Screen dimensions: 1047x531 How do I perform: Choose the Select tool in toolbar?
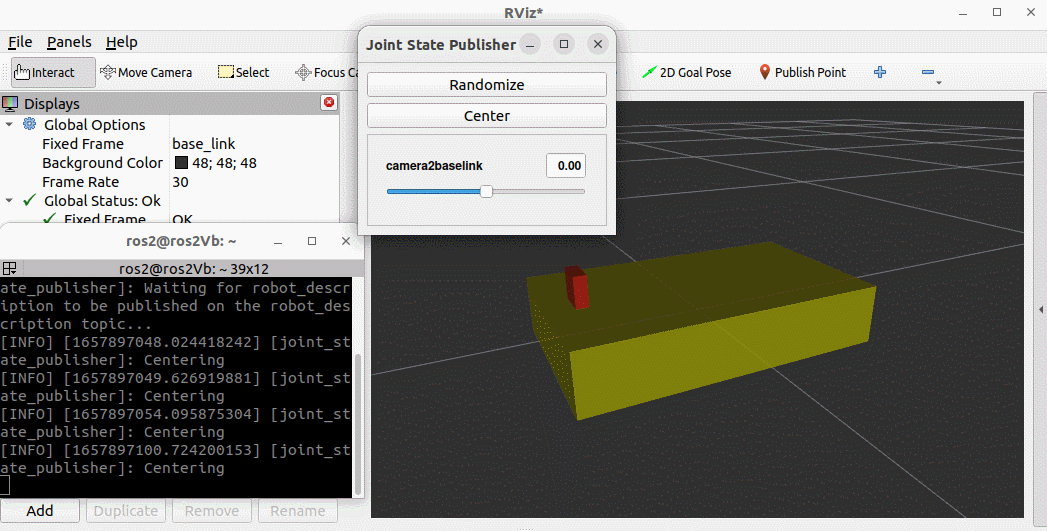coord(243,72)
